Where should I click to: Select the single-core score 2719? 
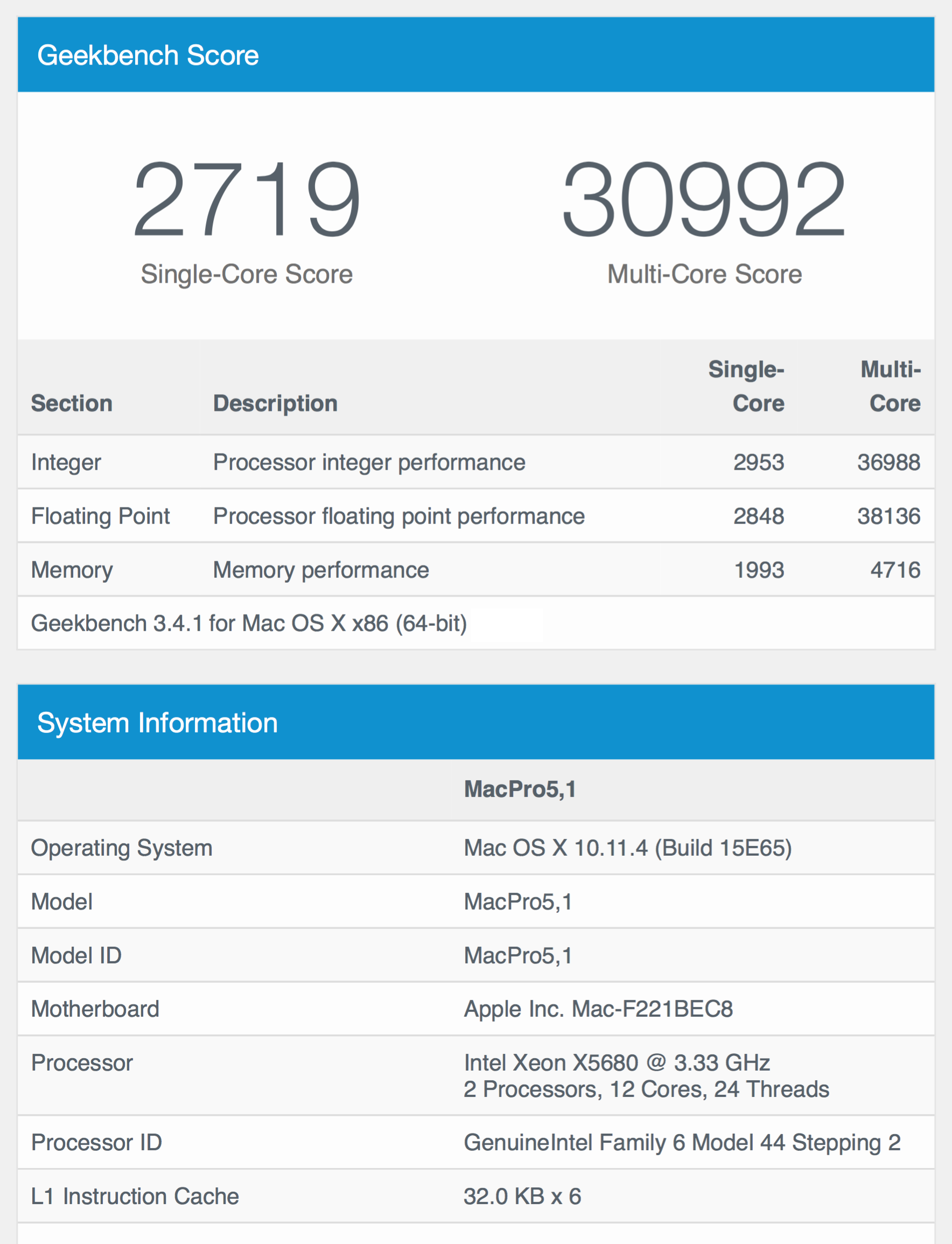(247, 199)
